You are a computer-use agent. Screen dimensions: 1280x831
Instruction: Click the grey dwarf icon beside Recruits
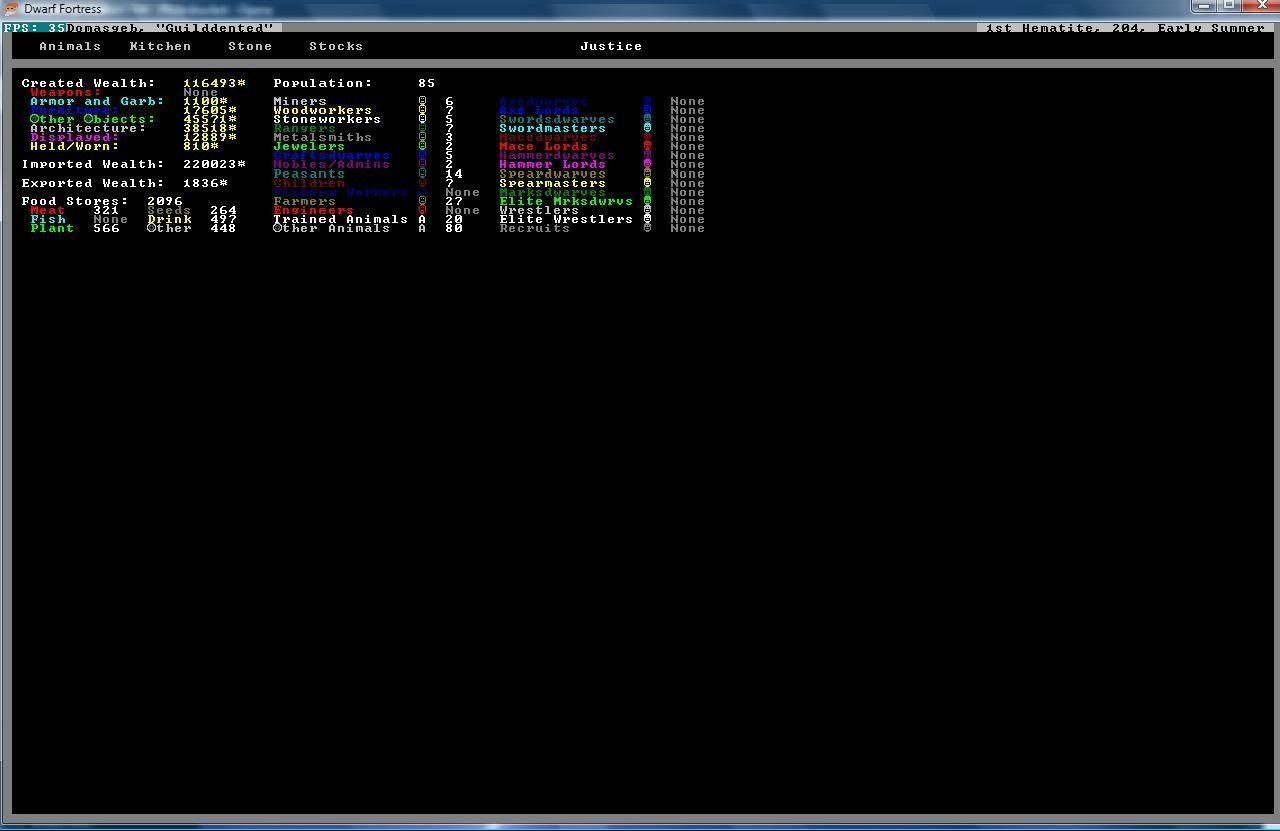[647, 228]
